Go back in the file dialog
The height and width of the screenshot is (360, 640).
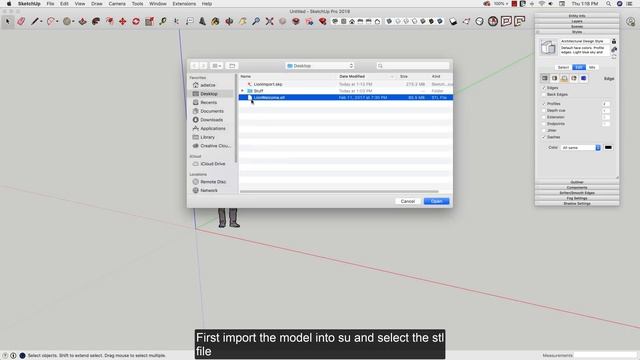[x=194, y=66]
